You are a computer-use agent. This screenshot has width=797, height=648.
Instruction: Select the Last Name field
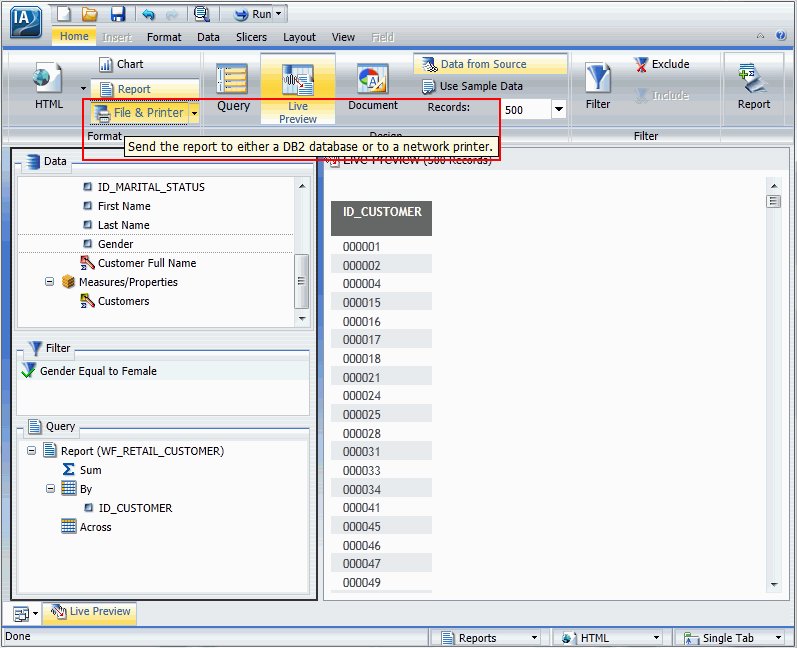tap(124, 225)
